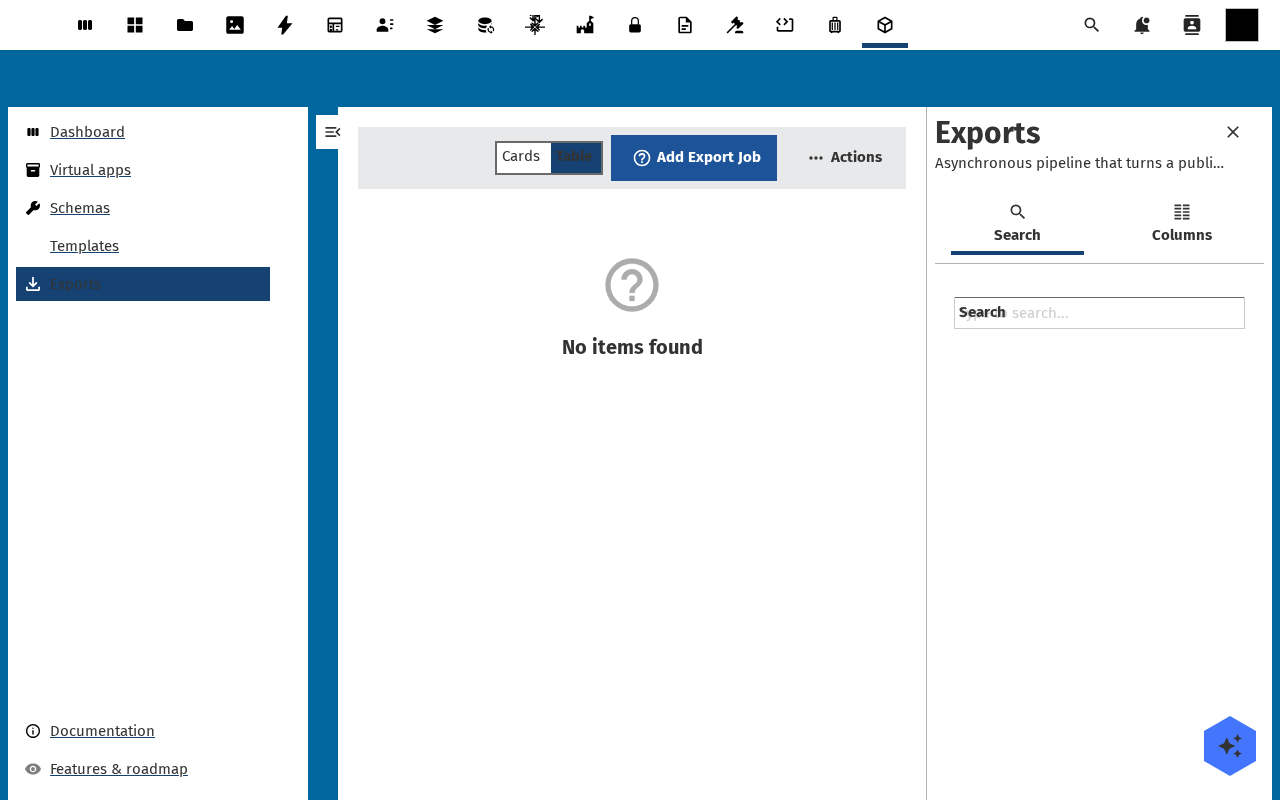Focus the Search input field

coord(1099,313)
